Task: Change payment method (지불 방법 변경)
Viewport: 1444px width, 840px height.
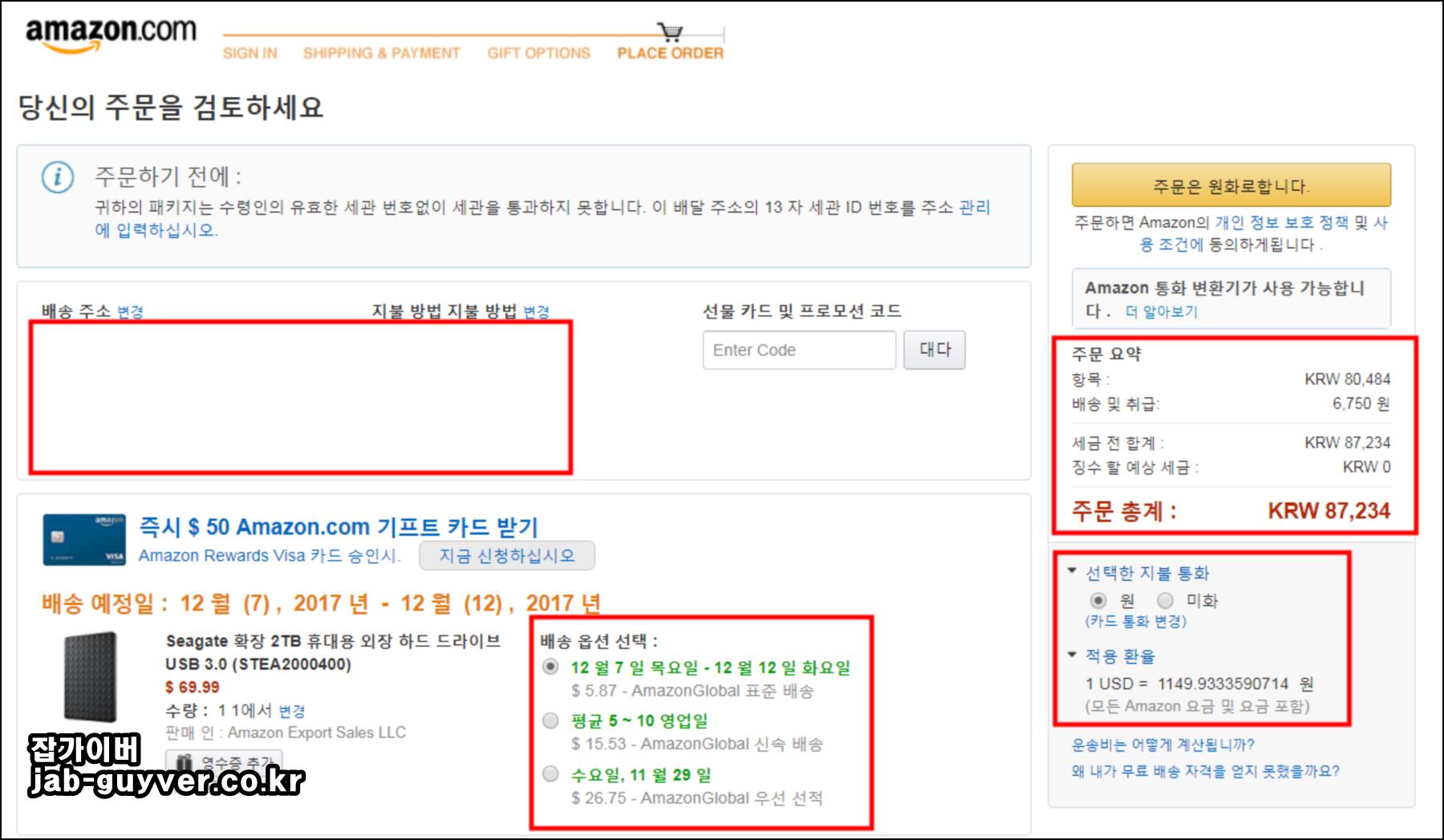Action: (536, 311)
